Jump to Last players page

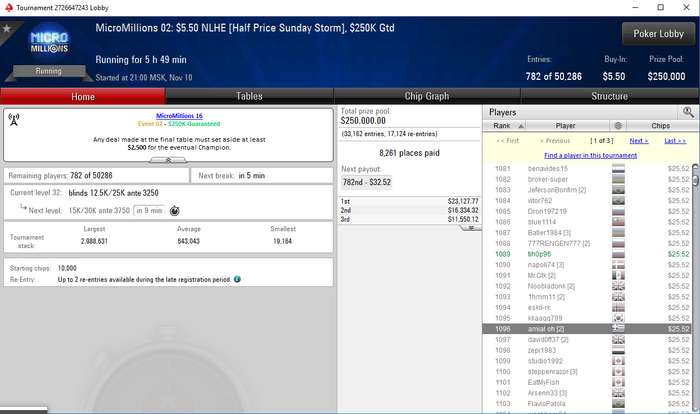675,141
